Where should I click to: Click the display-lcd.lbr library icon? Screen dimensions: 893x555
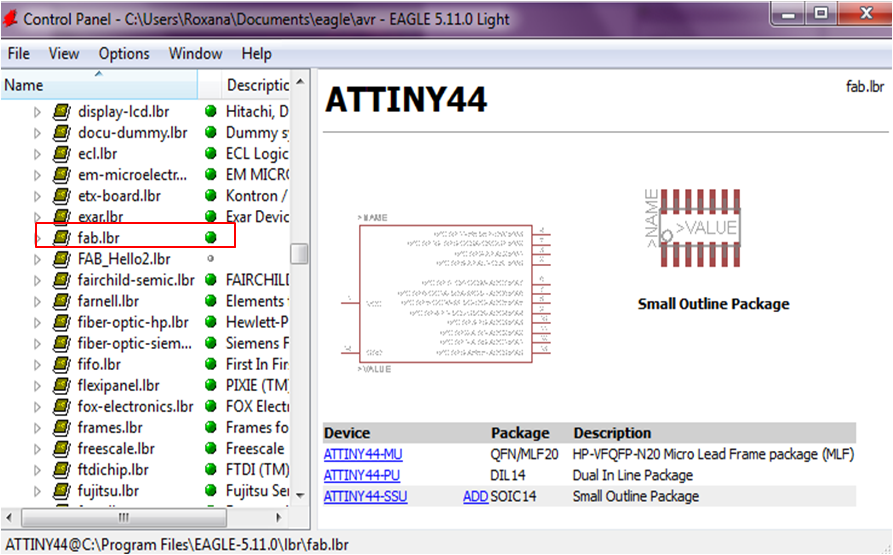tap(62, 112)
